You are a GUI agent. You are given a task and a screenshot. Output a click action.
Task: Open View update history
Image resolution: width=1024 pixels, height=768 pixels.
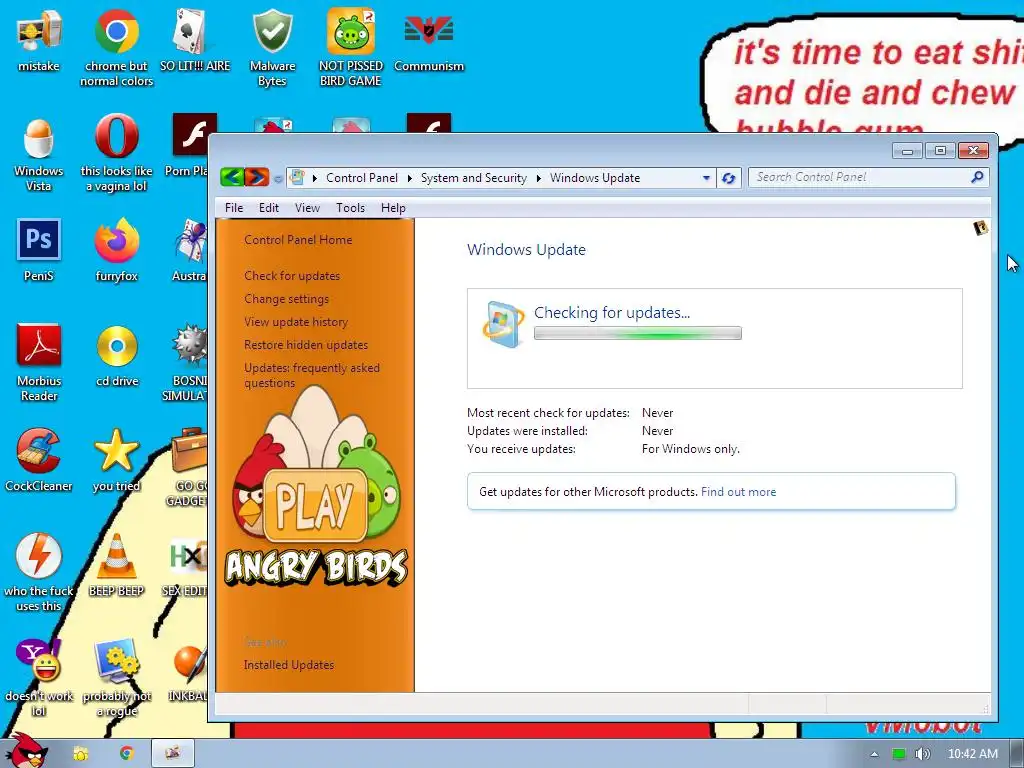point(296,321)
